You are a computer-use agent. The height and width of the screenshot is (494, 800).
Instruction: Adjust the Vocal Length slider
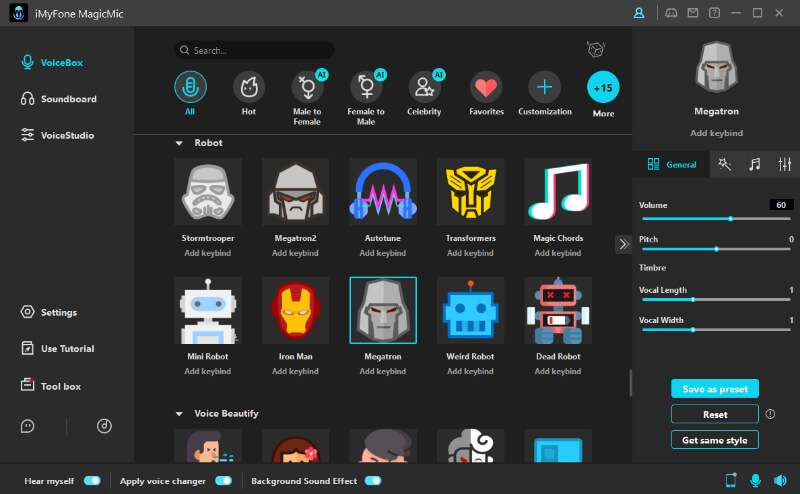coord(716,300)
